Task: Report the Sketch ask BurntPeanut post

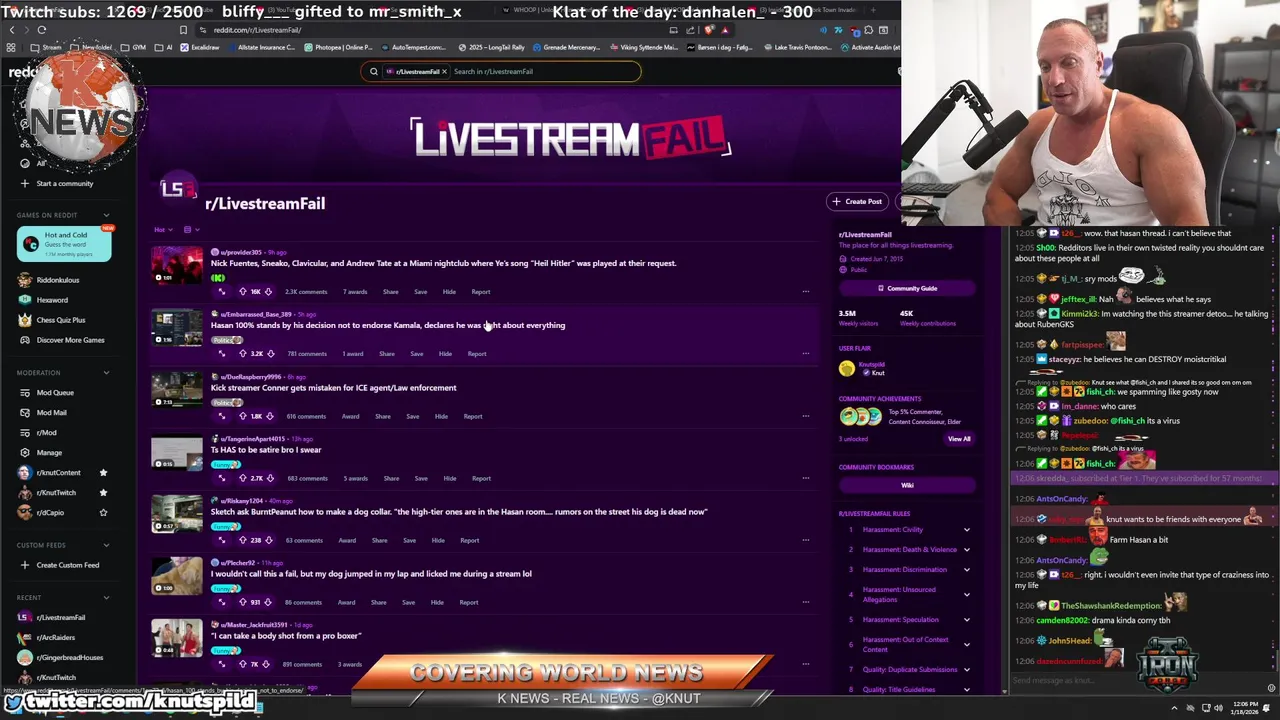Action: (x=469, y=540)
